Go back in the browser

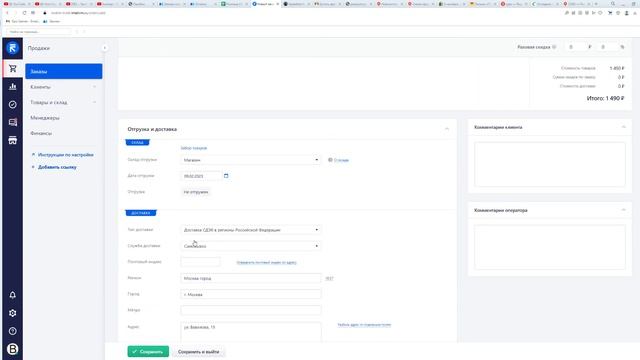coord(7,13)
